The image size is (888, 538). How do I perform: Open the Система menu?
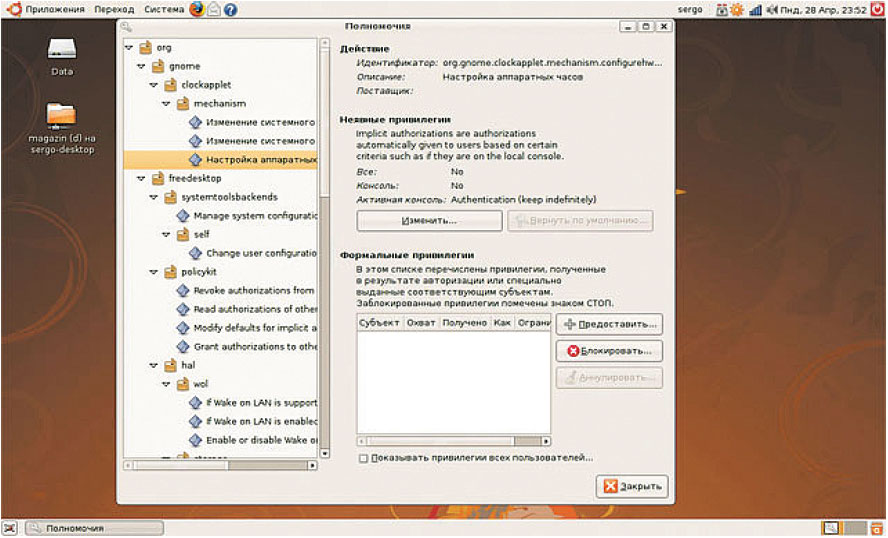click(163, 9)
